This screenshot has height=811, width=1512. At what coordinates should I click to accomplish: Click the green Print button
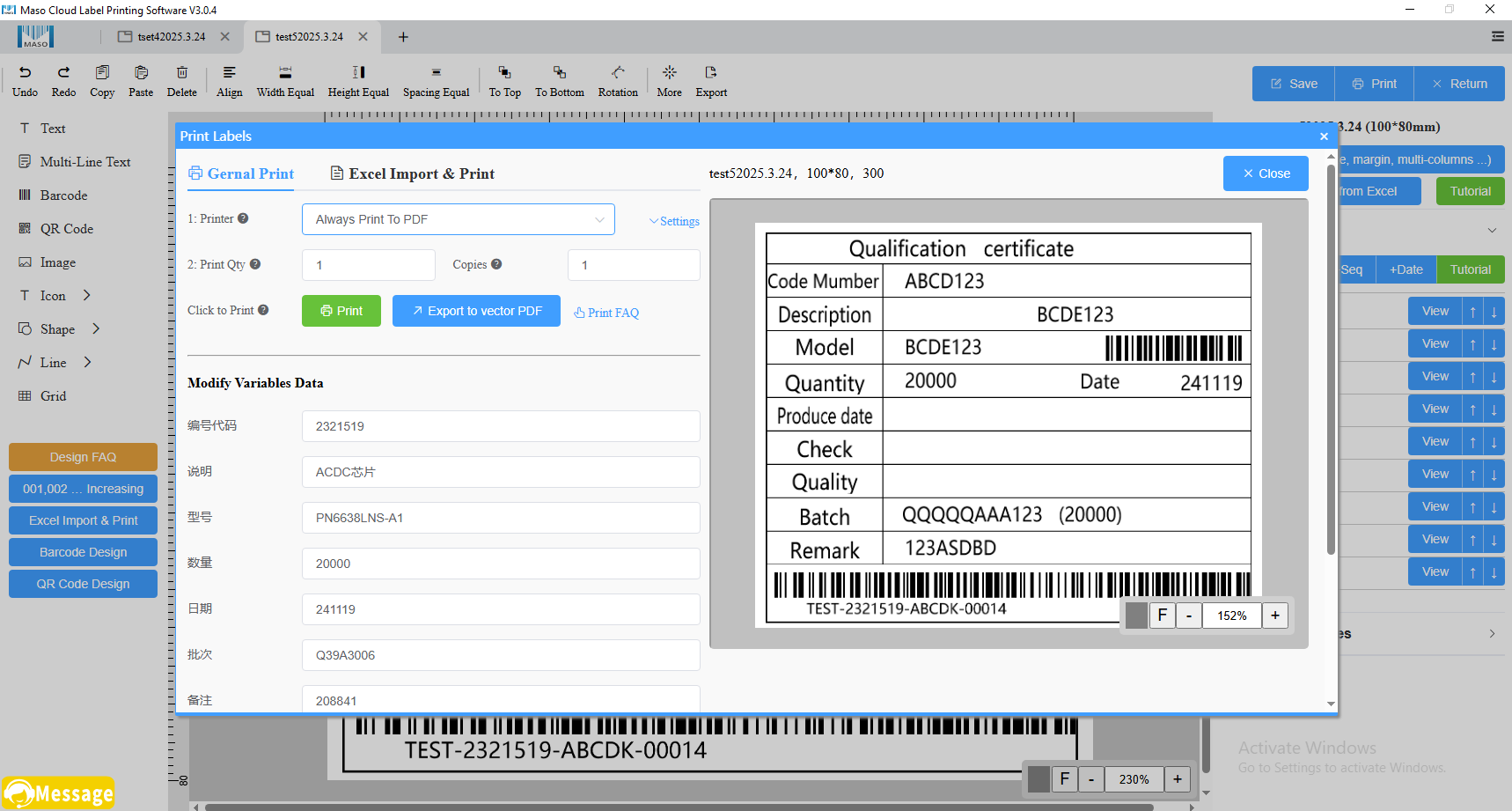click(x=341, y=311)
